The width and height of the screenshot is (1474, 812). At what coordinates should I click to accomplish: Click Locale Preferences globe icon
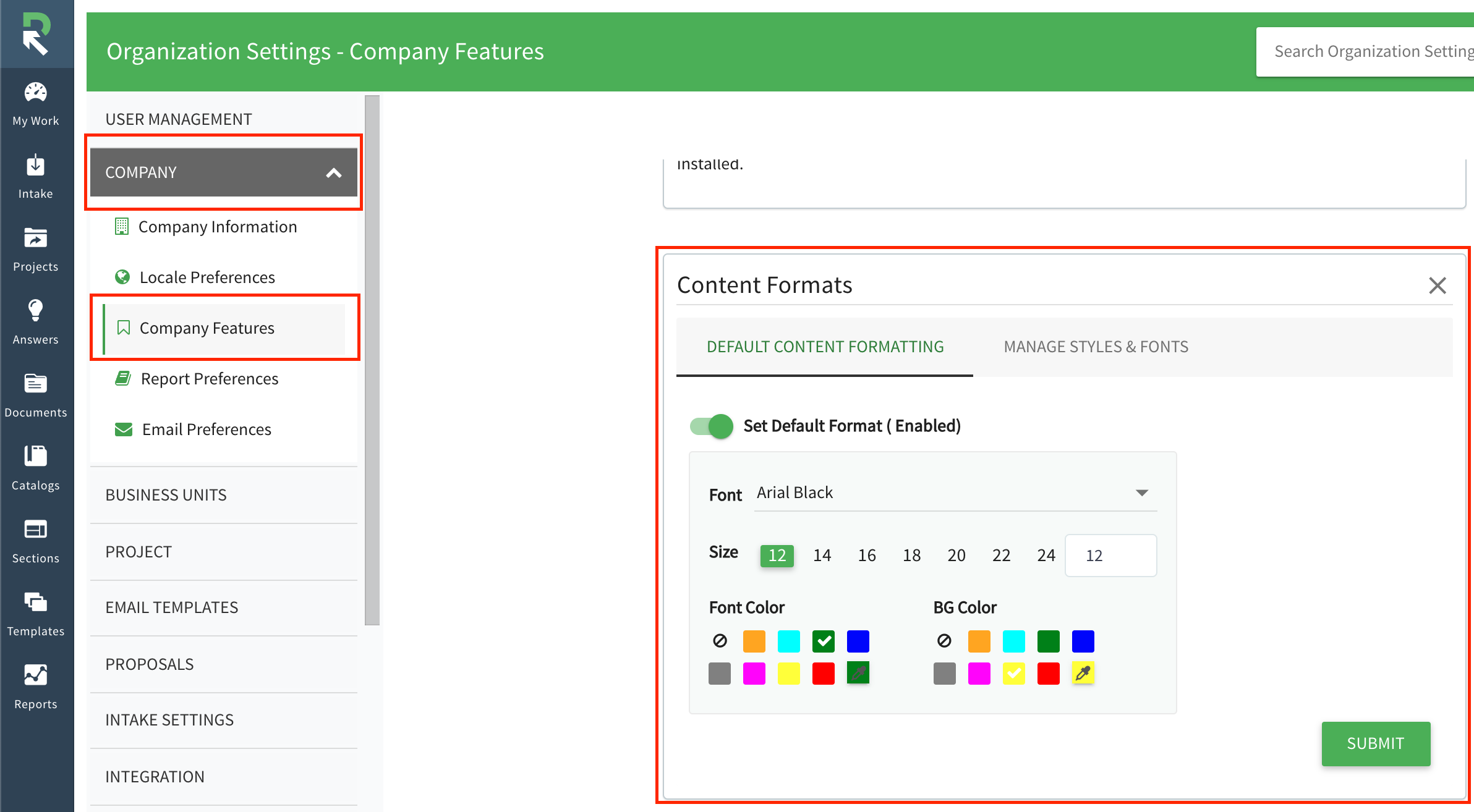[x=122, y=277]
